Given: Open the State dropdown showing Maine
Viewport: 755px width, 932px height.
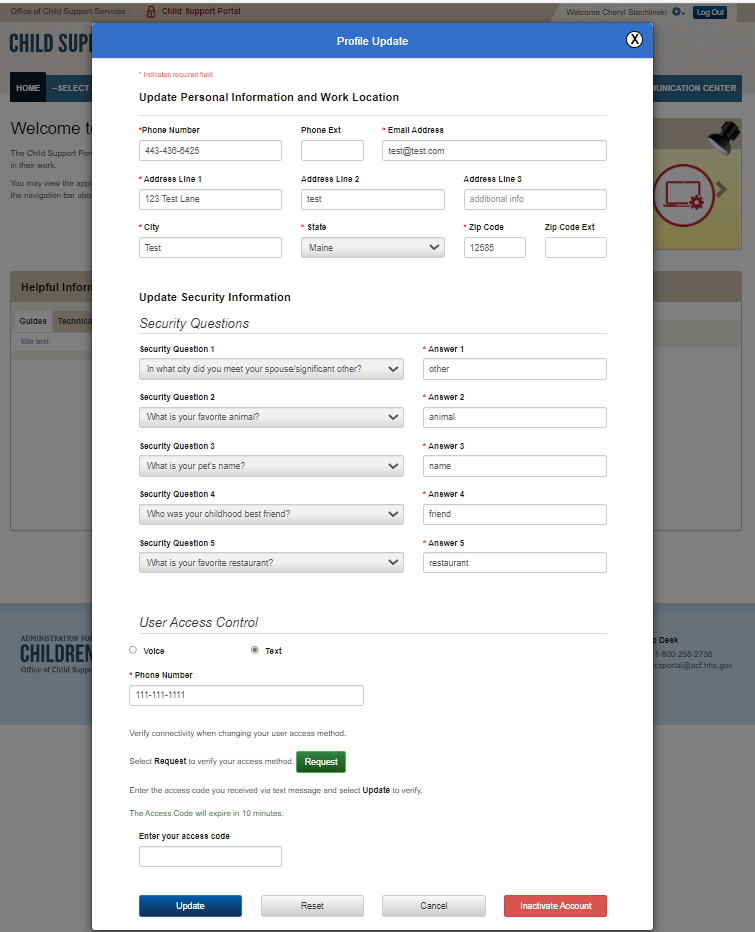Looking at the screenshot, I should [372, 248].
